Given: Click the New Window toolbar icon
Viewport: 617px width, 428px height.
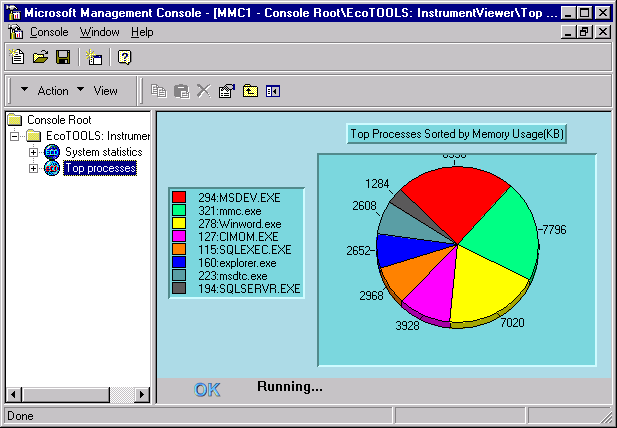Looking at the screenshot, I should click(94, 57).
